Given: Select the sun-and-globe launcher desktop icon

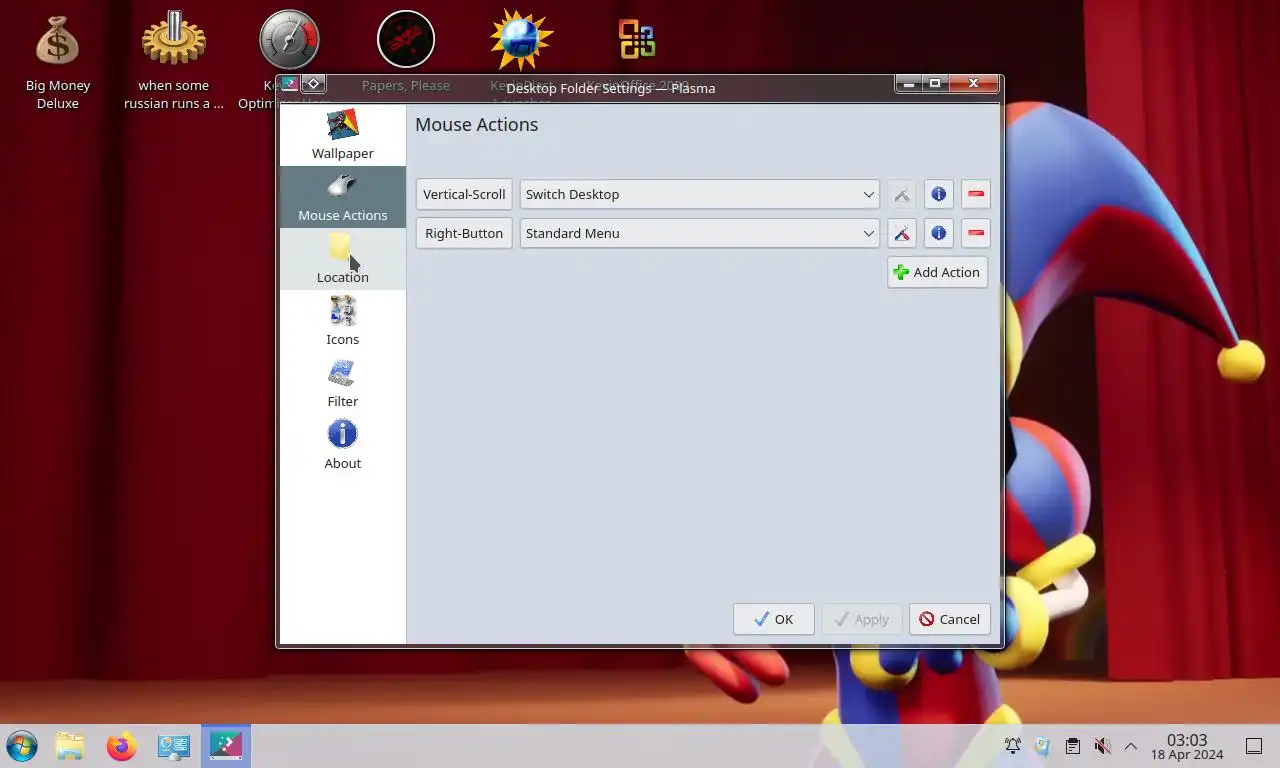Looking at the screenshot, I should pos(522,42).
